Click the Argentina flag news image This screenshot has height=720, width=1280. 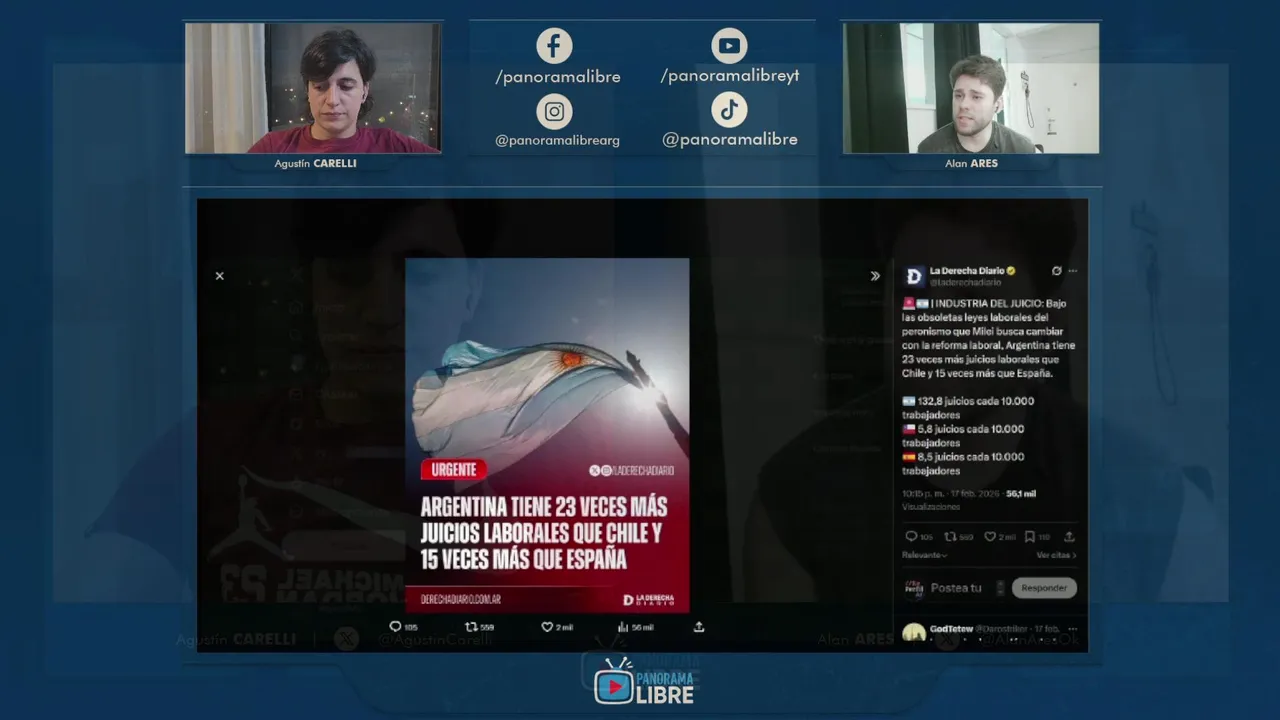(x=547, y=436)
